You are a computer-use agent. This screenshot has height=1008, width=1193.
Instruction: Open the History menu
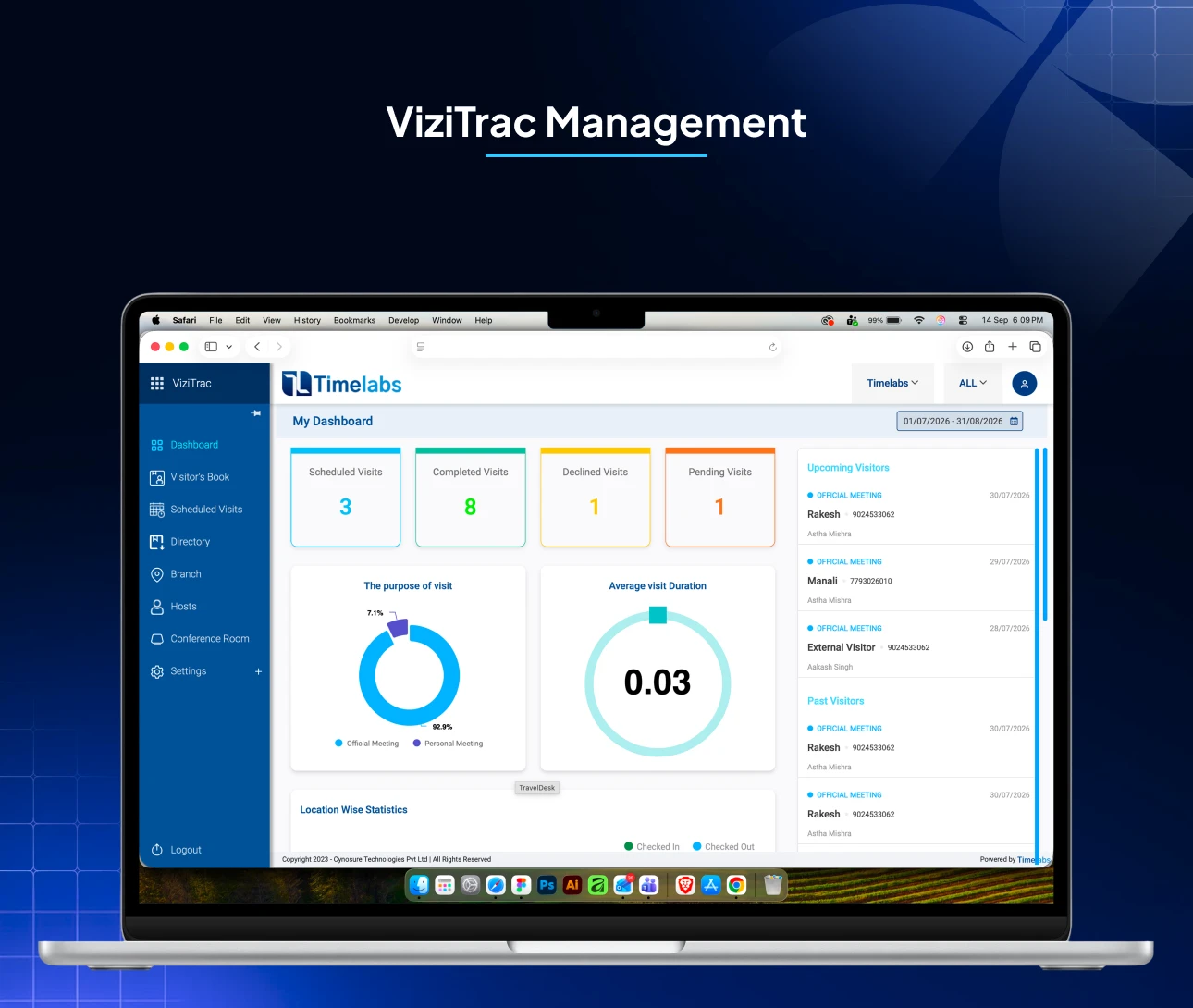click(x=307, y=321)
